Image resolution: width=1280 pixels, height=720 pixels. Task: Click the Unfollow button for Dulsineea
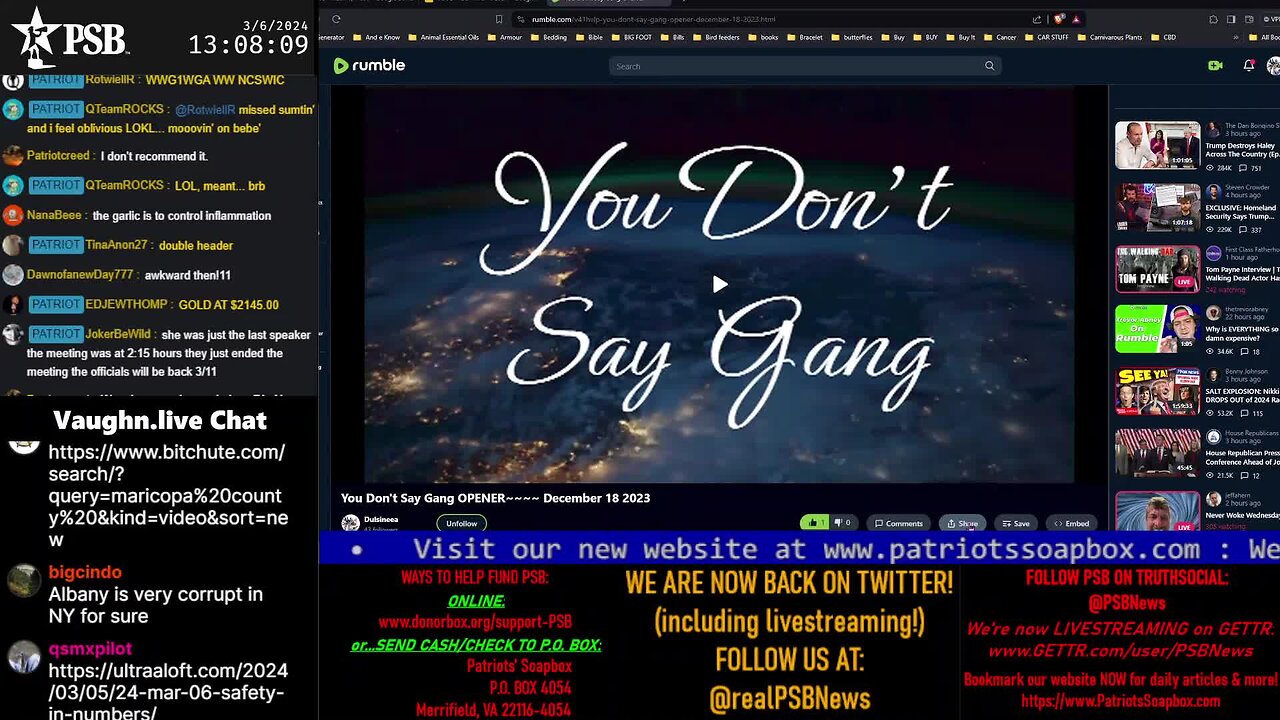[x=461, y=523]
